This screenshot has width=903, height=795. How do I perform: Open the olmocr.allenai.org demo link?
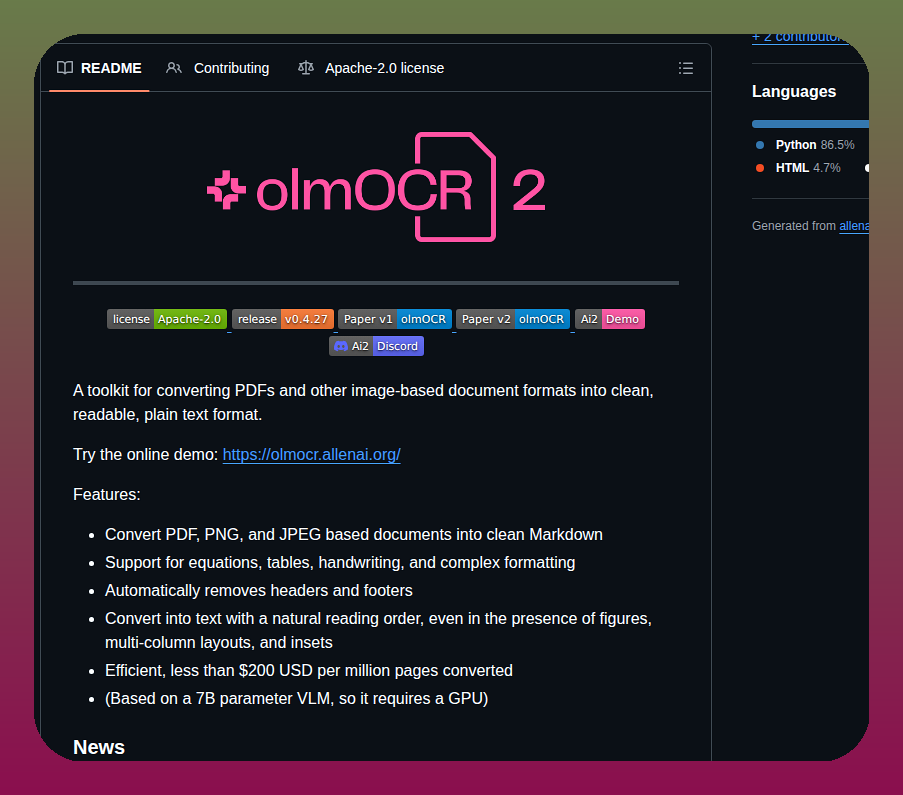tap(312, 455)
